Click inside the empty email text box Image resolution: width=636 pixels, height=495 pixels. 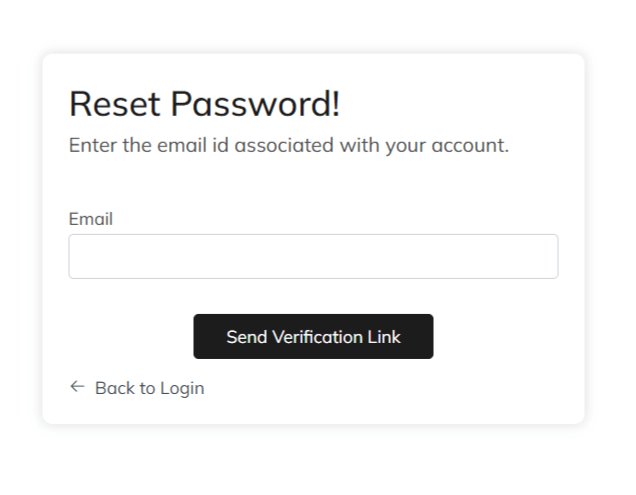(x=313, y=256)
